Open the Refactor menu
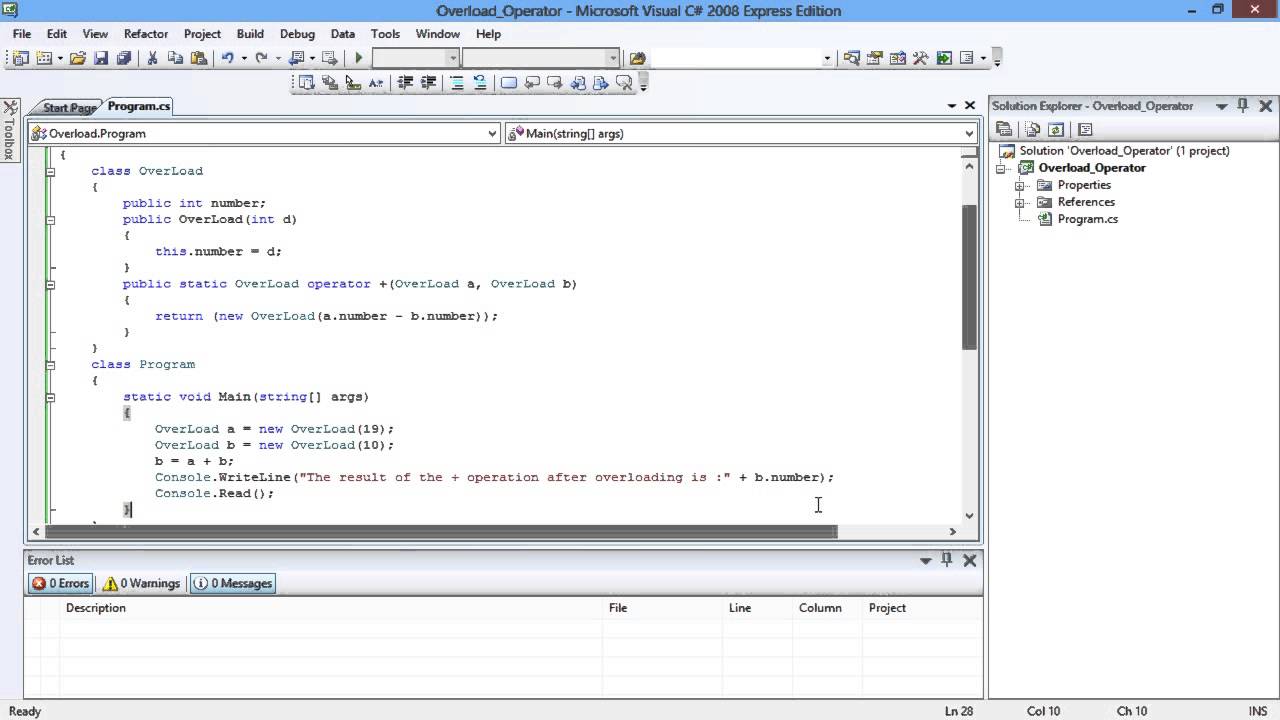This screenshot has width=1280, height=720. click(146, 33)
